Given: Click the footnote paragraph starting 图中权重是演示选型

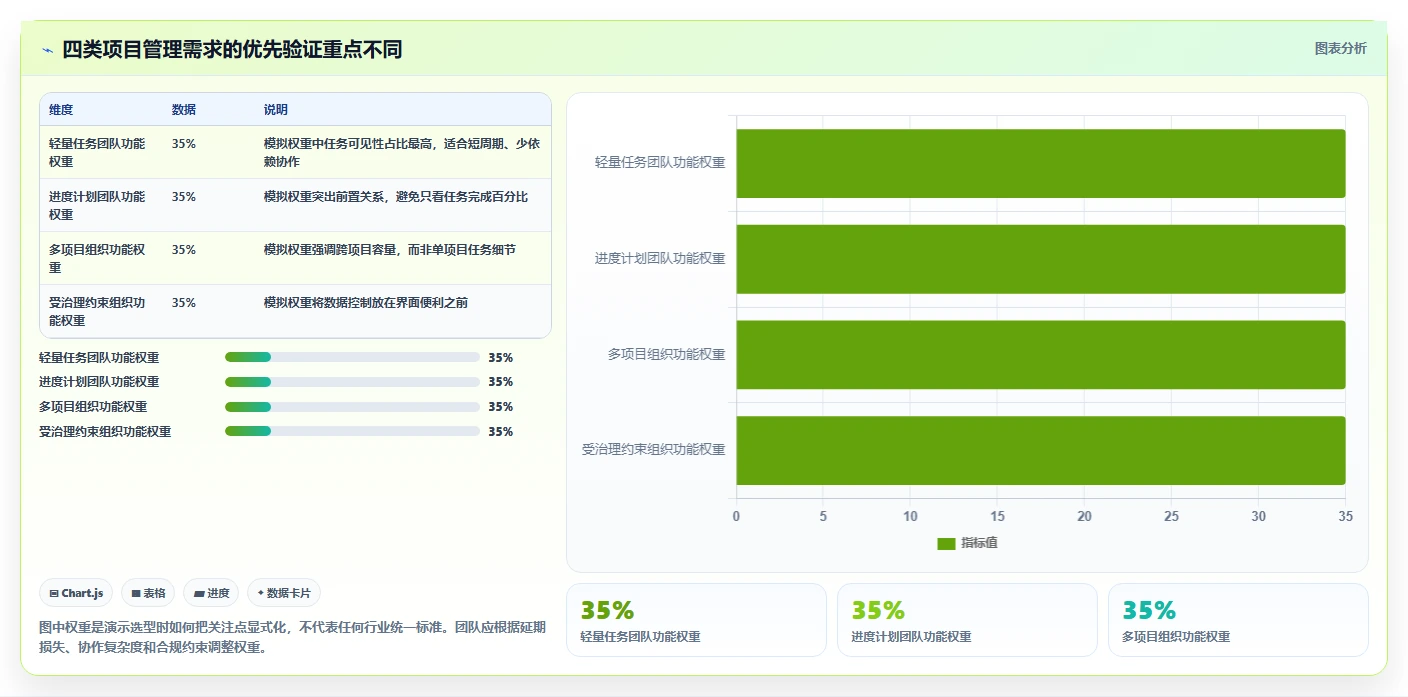Looking at the screenshot, I should pos(293,637).
